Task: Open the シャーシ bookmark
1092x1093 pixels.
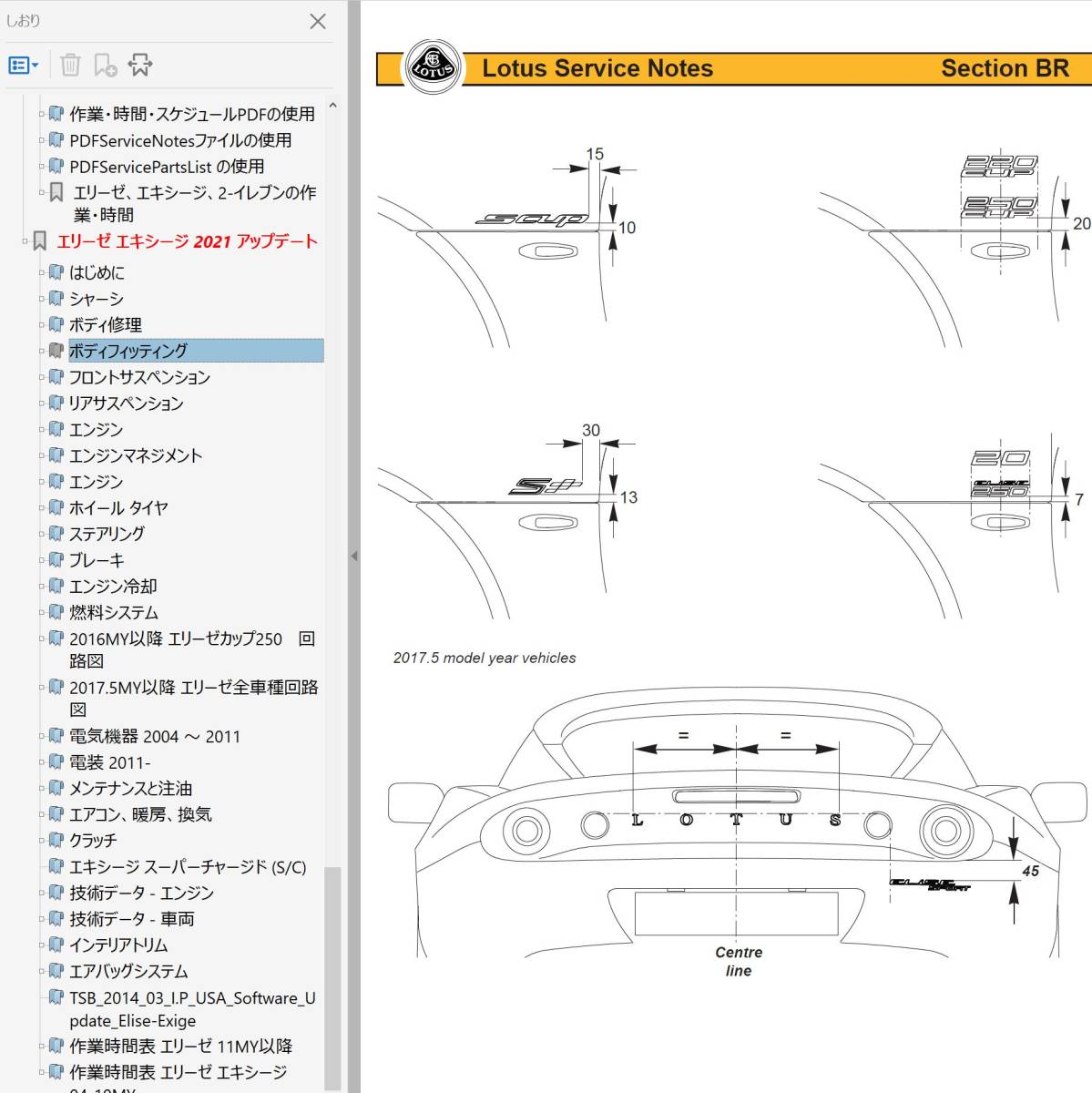Action: [96, 299]
